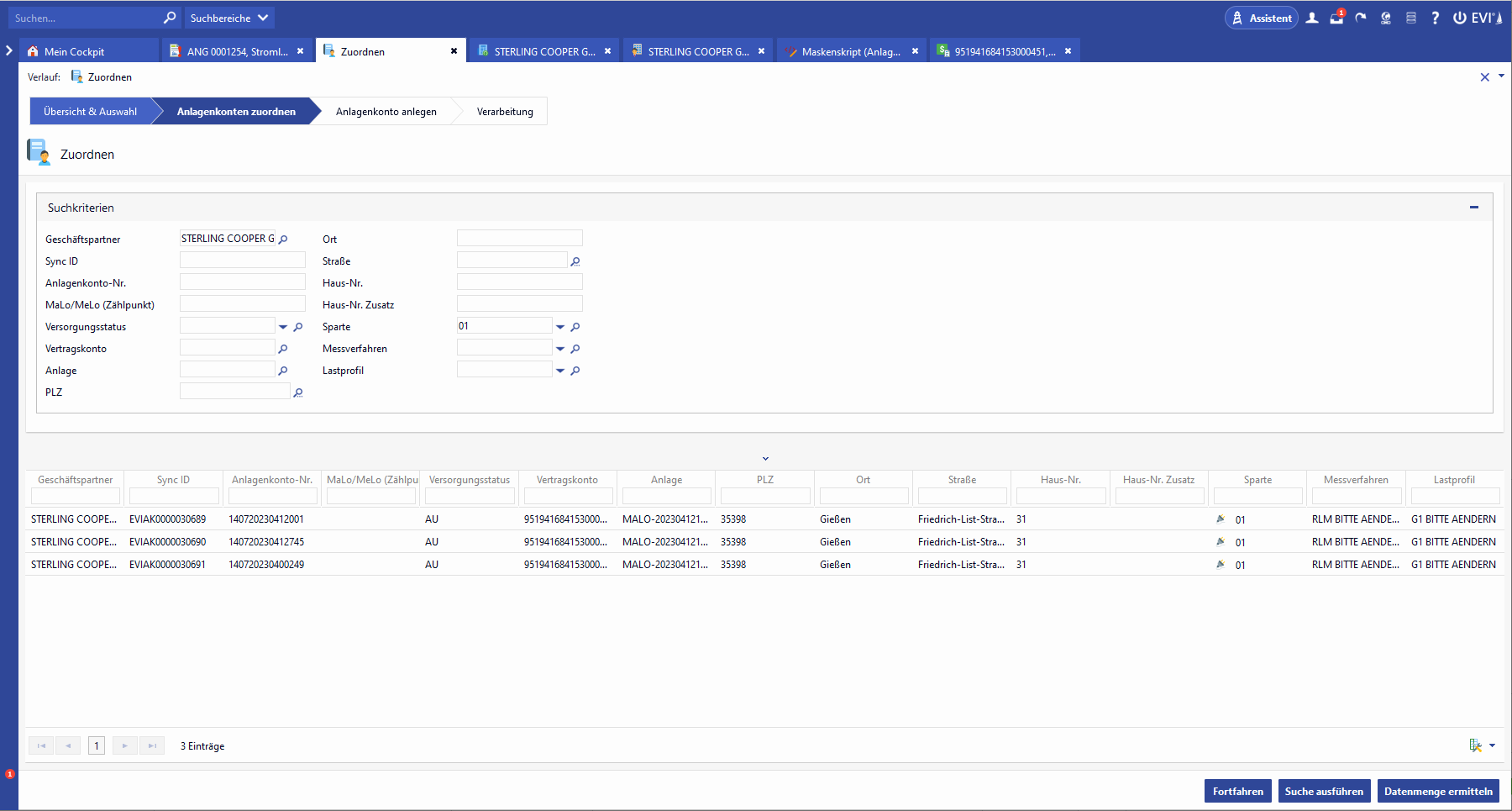Viewport: 1512px width, 811px height.
Task: Open the Lastprofil dropdown arrow
Action: point(560,371)
